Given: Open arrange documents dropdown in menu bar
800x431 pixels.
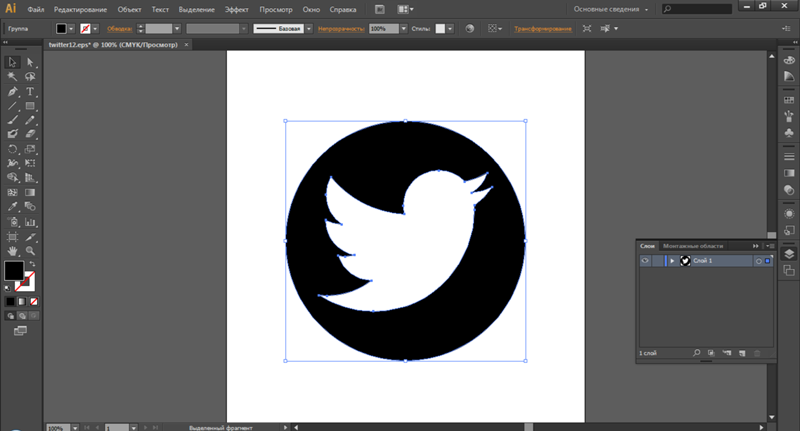Looking at the screenshot, I should pyautogui.click(x=406, y=9).
